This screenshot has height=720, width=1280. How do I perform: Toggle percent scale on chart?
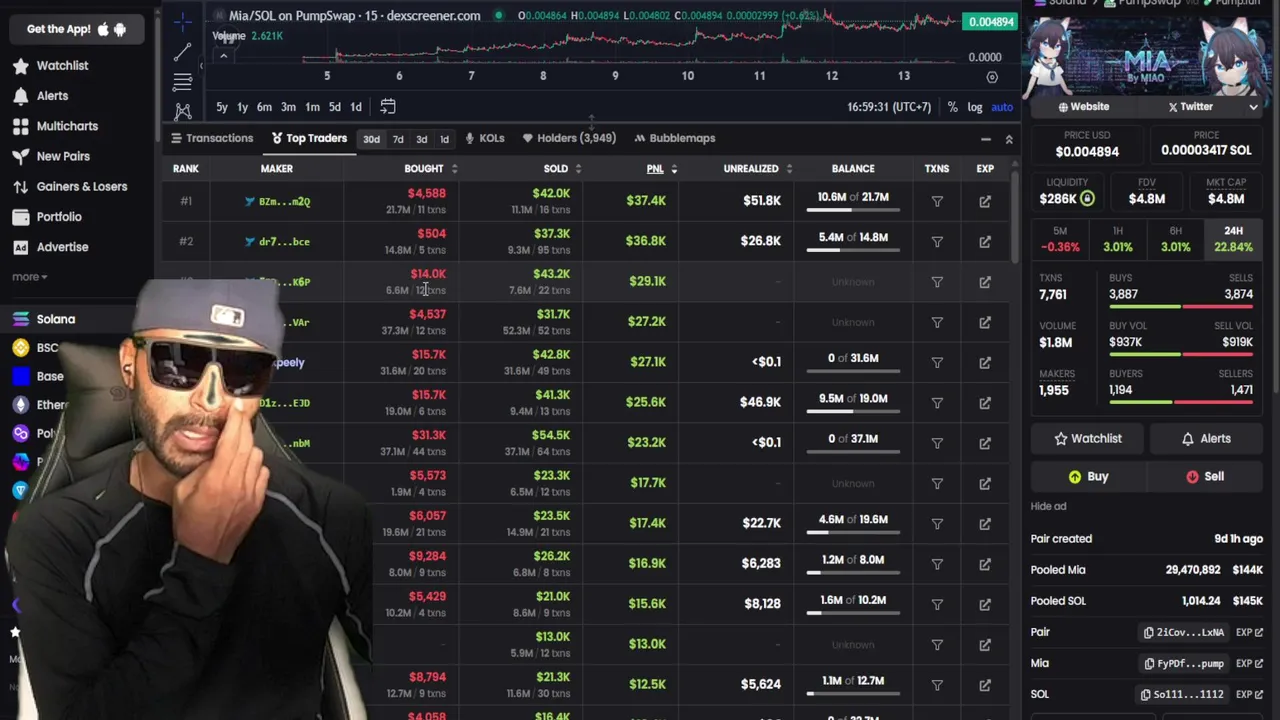[x=952, y=107]
